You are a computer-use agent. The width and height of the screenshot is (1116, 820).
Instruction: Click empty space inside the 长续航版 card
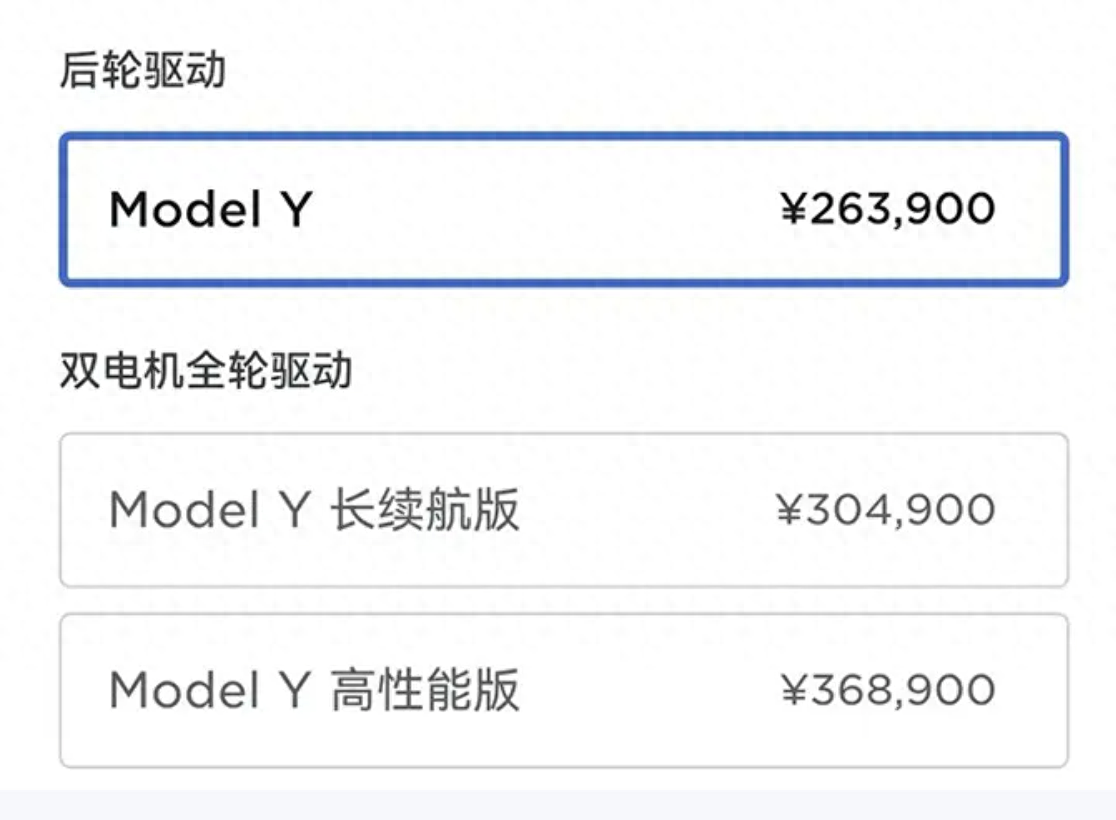[x=648, y=510]
